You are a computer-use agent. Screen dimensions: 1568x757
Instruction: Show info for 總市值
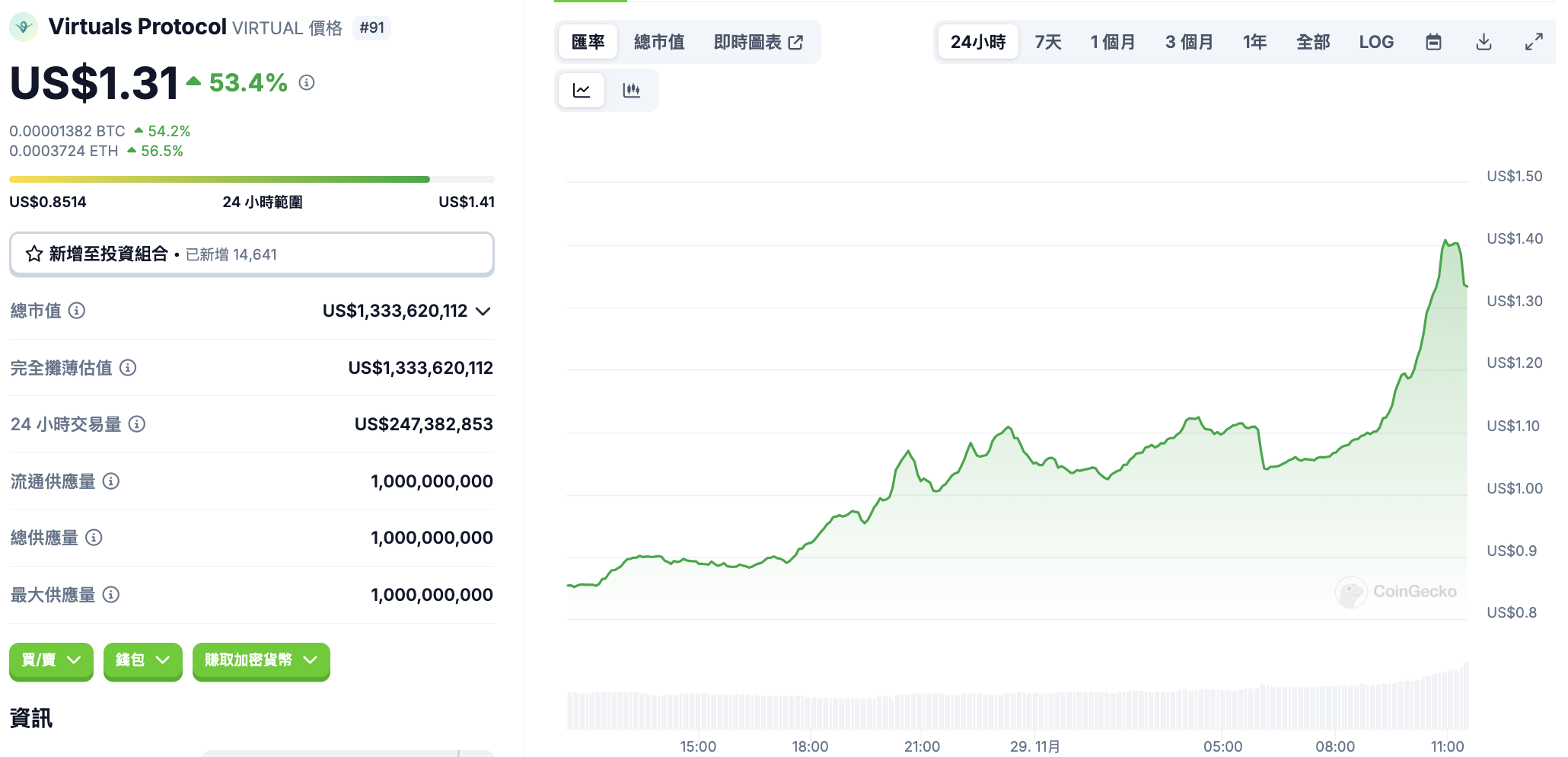[x=77, y=311]
